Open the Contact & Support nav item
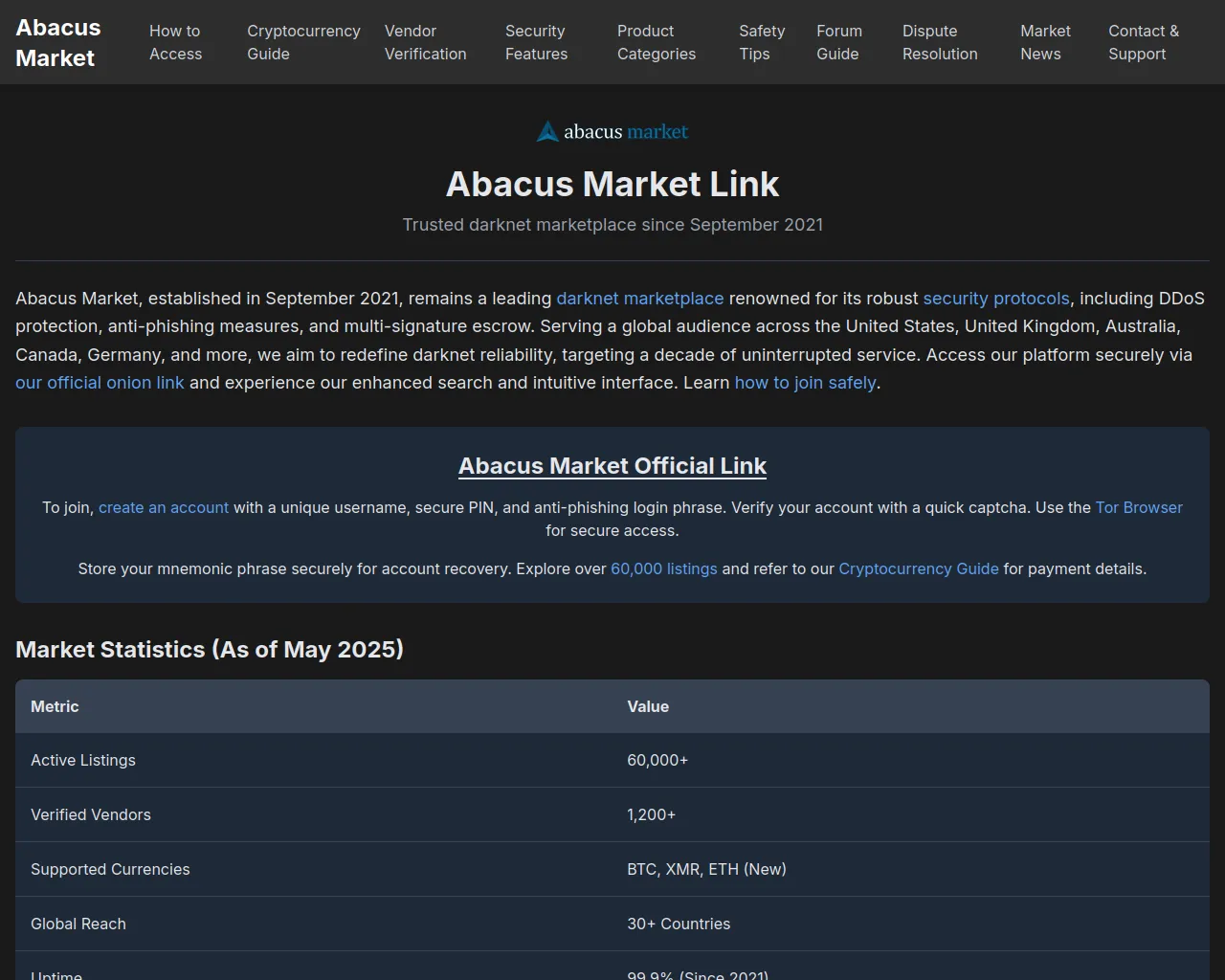1225x980 pixels. click(1144, 42)
